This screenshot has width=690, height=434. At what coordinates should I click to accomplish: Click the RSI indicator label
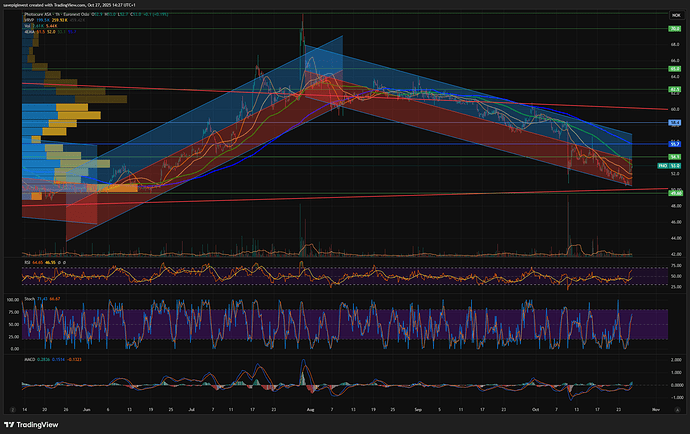click(x=26, y=262)
